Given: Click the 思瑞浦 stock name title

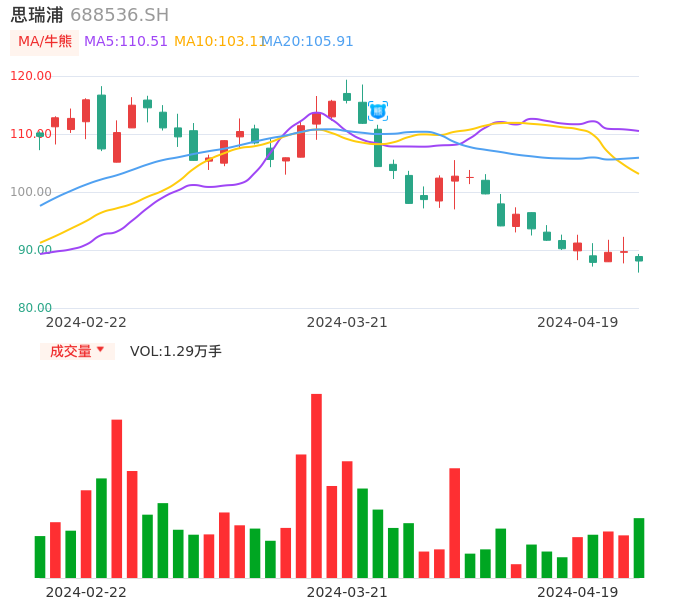Looking at the screenshot, I should pyautogui.click(x=37, y=15).
